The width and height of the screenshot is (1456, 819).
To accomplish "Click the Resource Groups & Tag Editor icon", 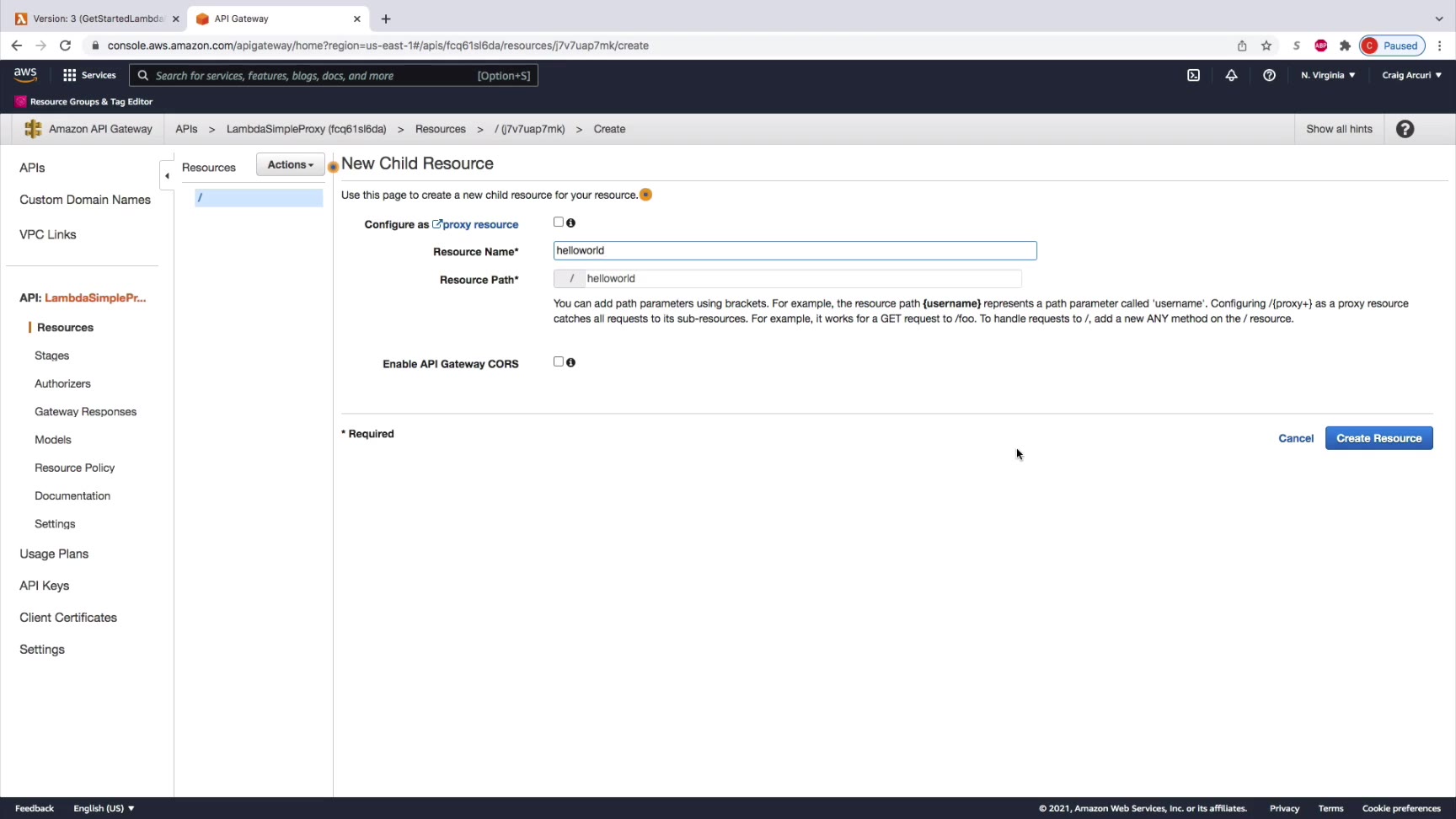I will click(x=20, y=101).
